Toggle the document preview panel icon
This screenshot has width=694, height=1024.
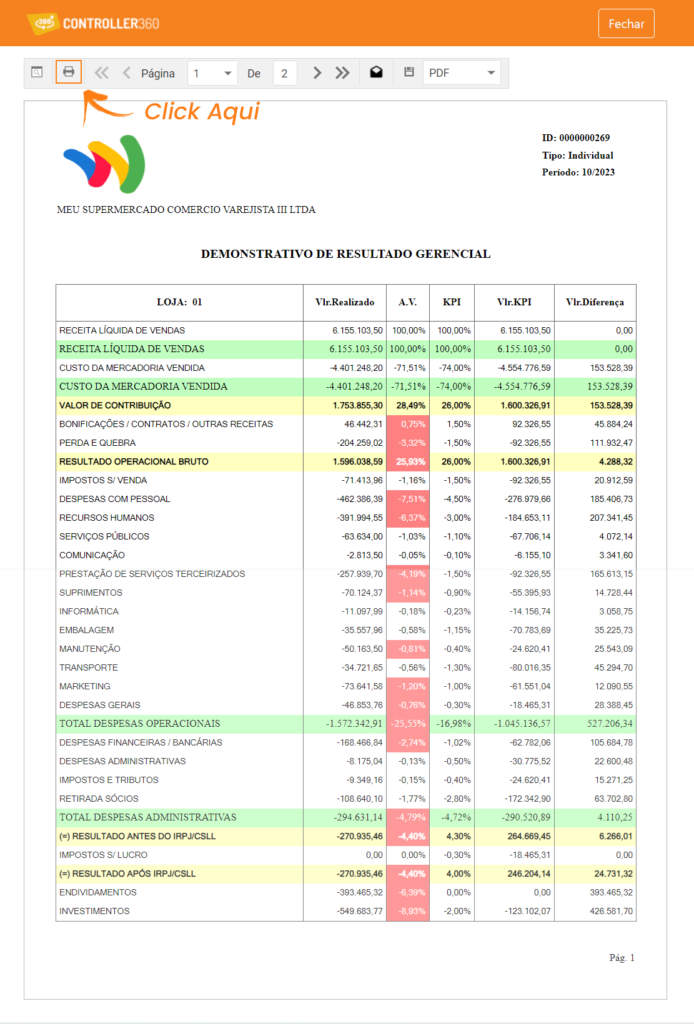point(37,72)
